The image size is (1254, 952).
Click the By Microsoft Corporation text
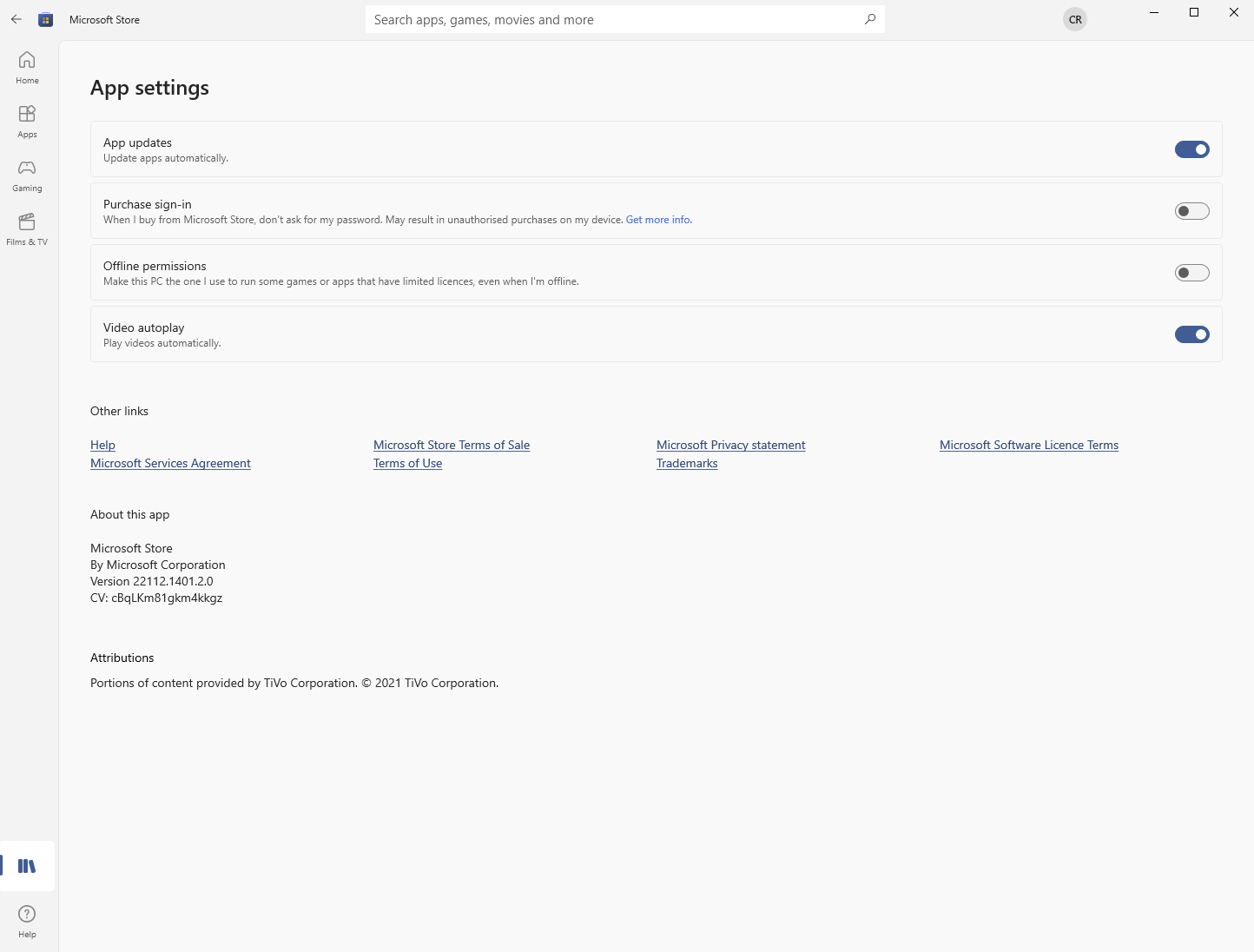[158, 565]
